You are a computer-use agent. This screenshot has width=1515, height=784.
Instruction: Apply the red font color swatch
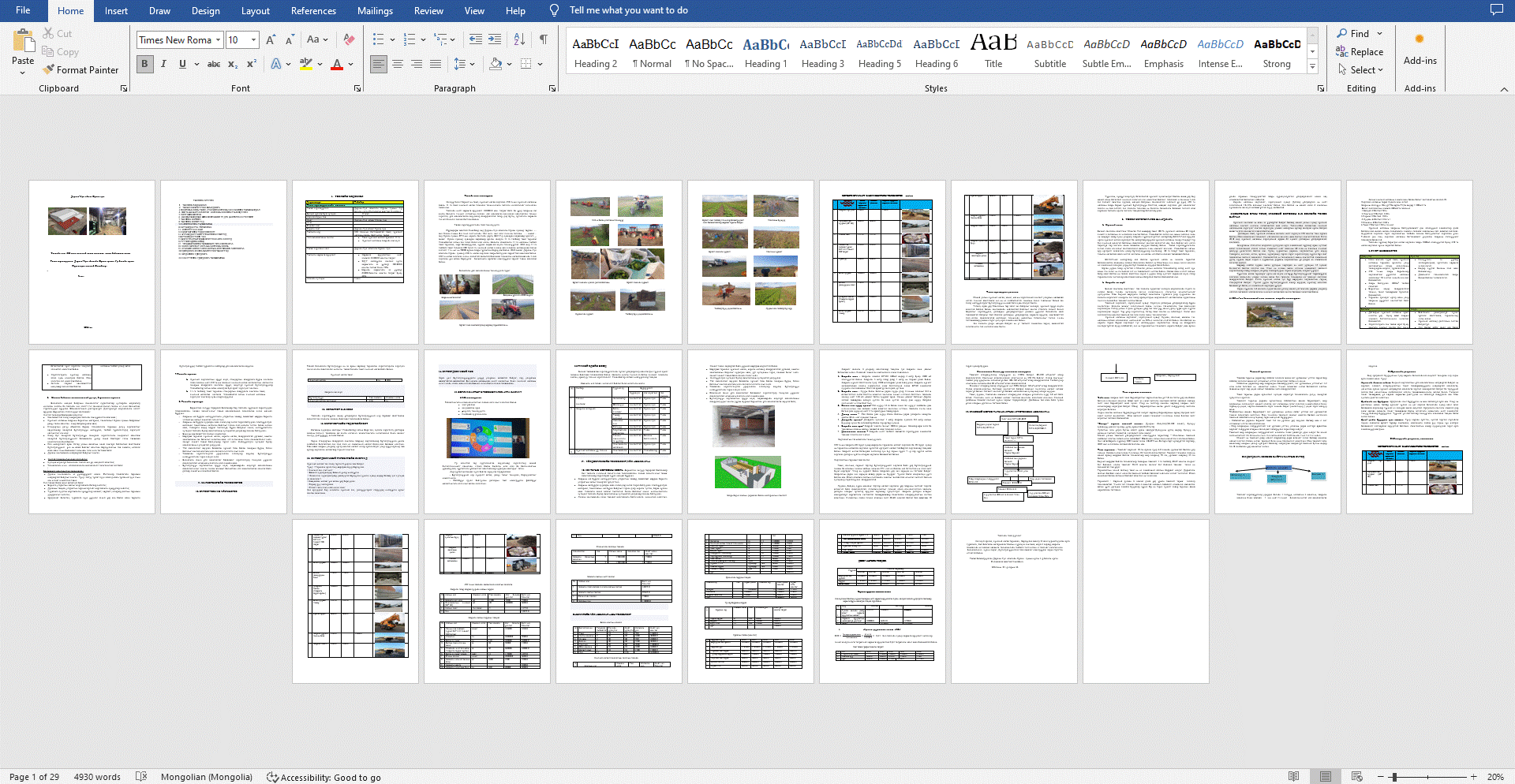[x=337, y=64]
